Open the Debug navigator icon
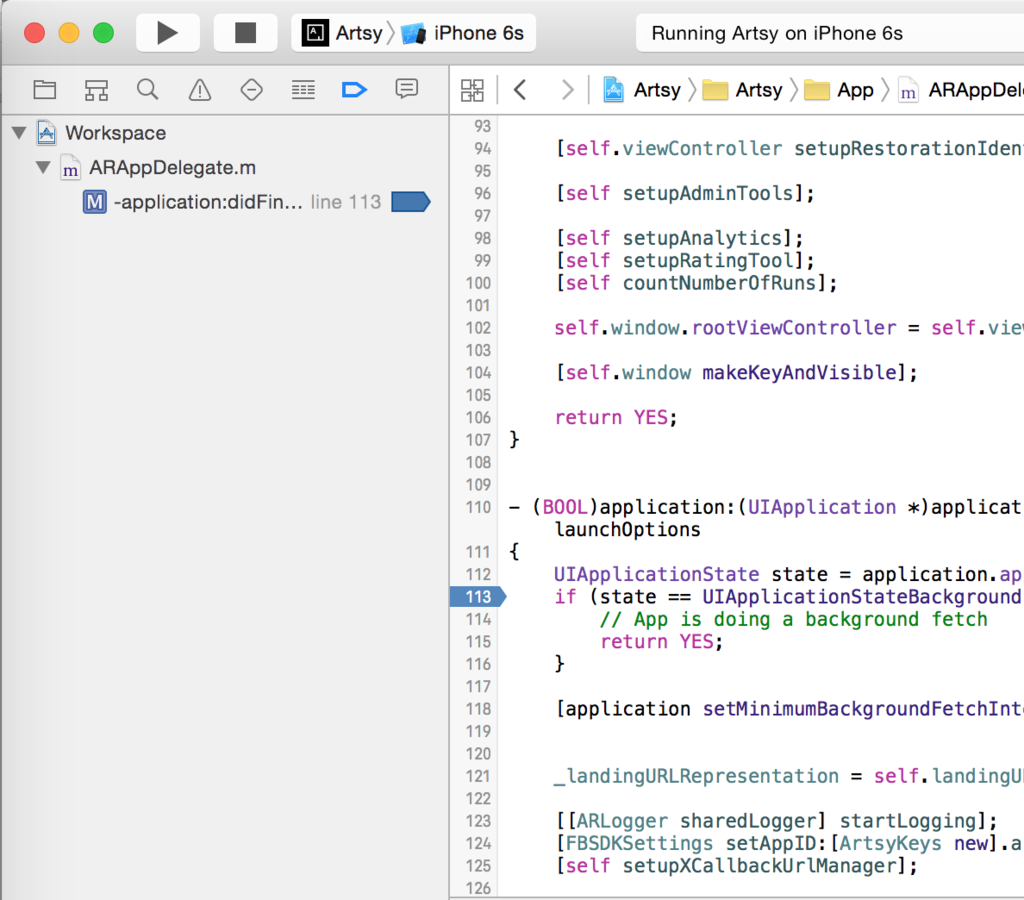Viewport: 1024px width, 900px height. click(303, 89)
